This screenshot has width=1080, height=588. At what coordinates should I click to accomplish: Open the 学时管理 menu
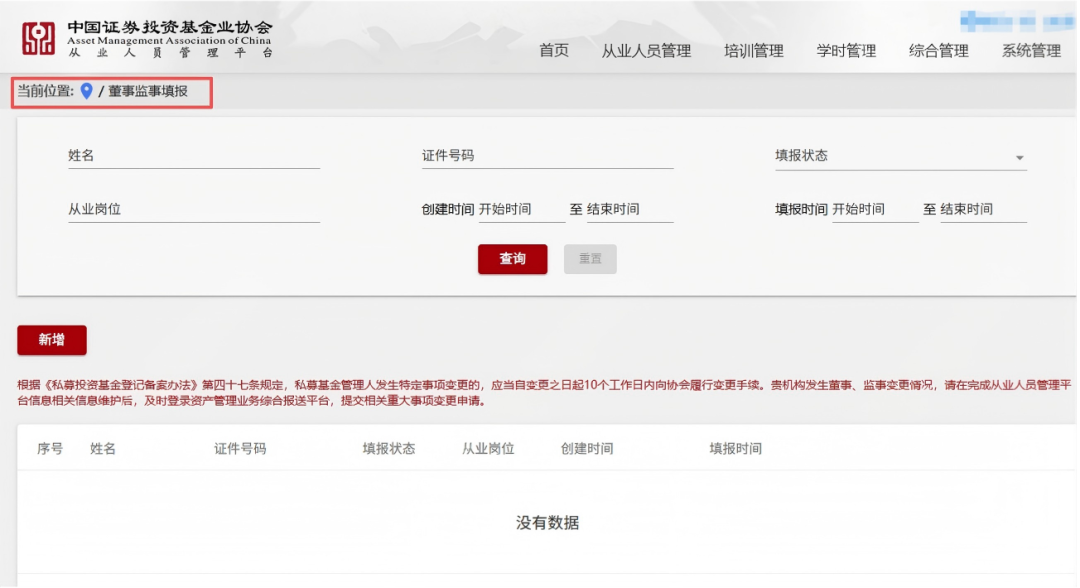click(x=846, y=50)
